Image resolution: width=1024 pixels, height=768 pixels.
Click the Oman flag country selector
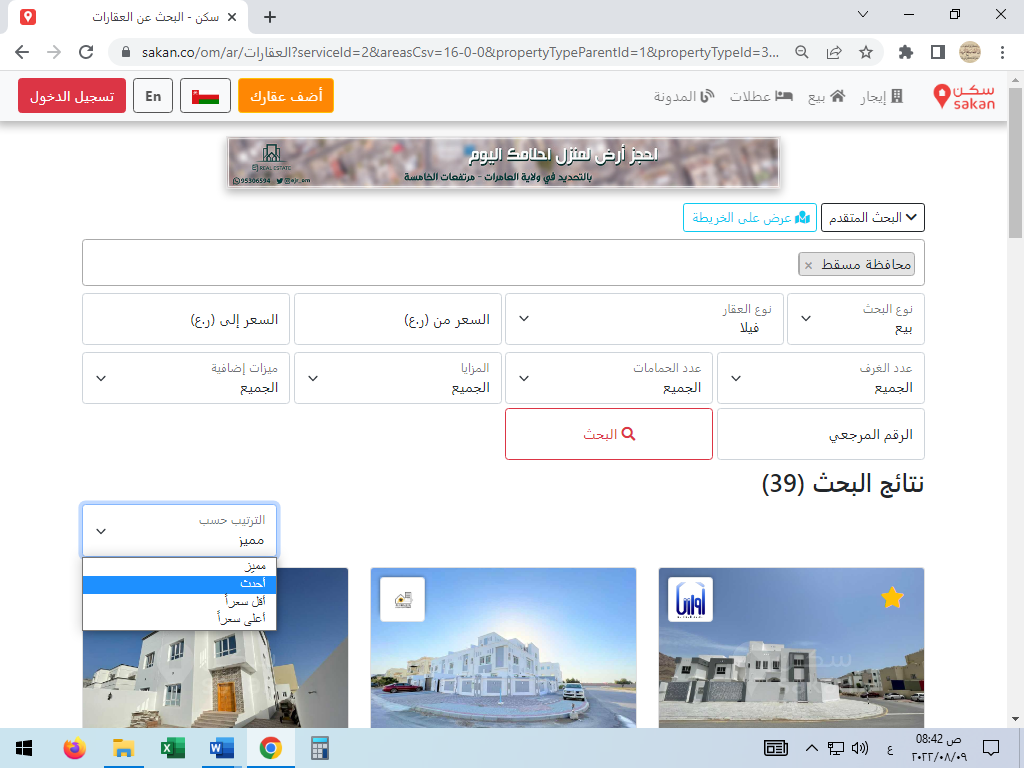[x=205, y=96]
